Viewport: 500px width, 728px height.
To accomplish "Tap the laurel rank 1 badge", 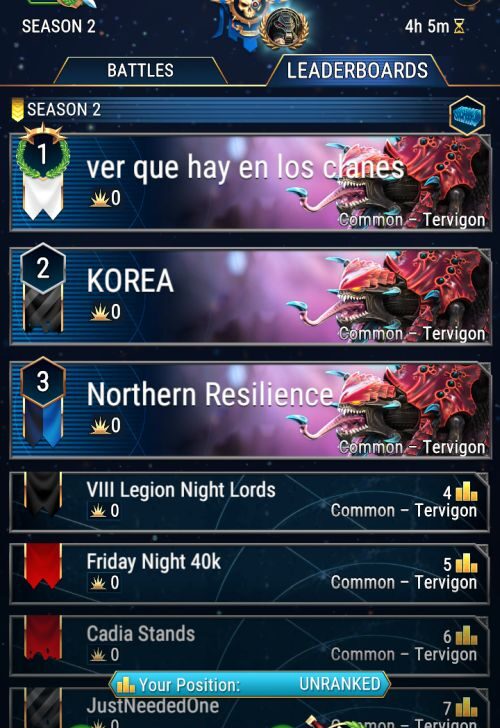I will pyautogui.click(x=43, y=153).
